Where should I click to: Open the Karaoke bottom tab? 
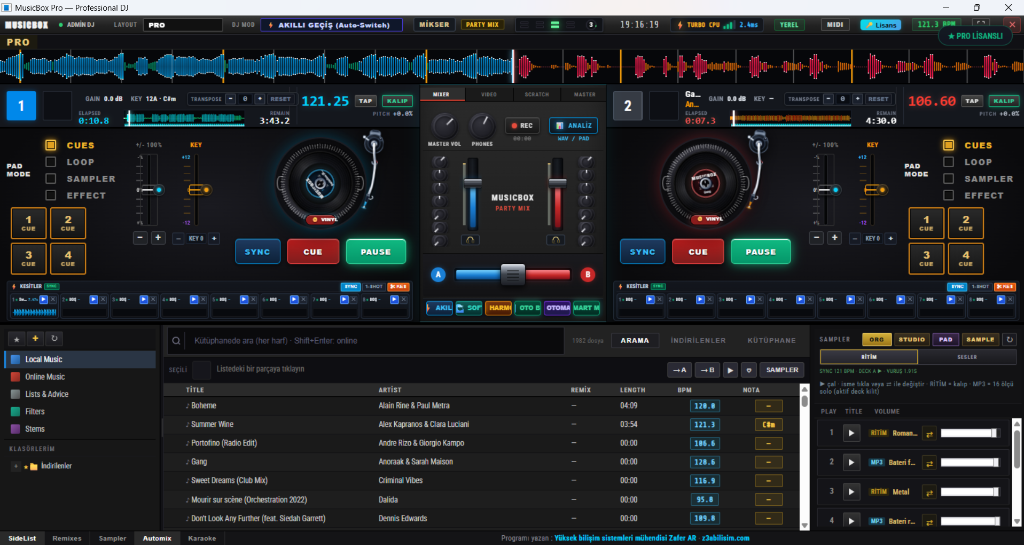[202, 538]
